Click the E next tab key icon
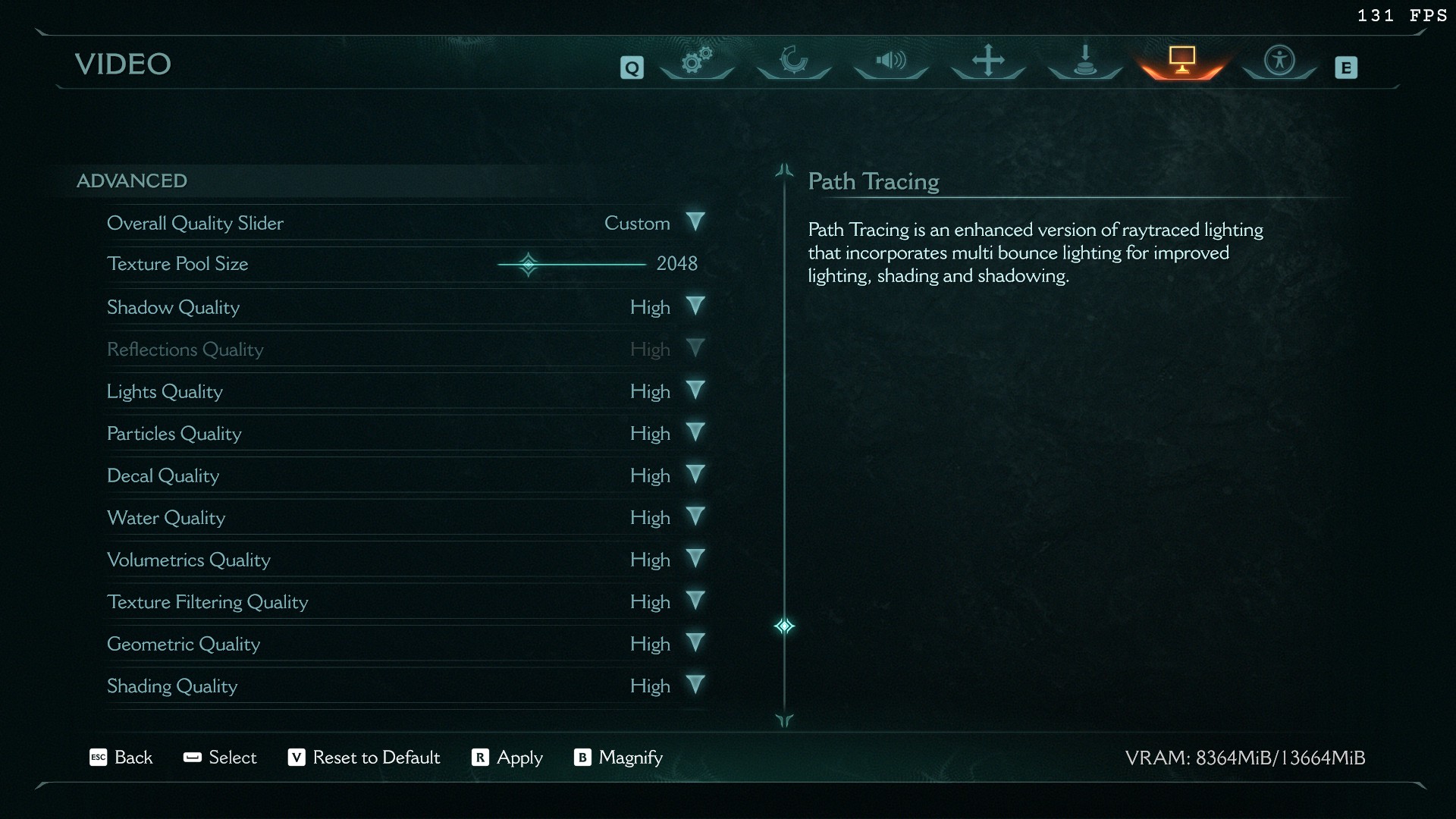The width and height of the screenshot is (1456, 819). point(1346,68)
